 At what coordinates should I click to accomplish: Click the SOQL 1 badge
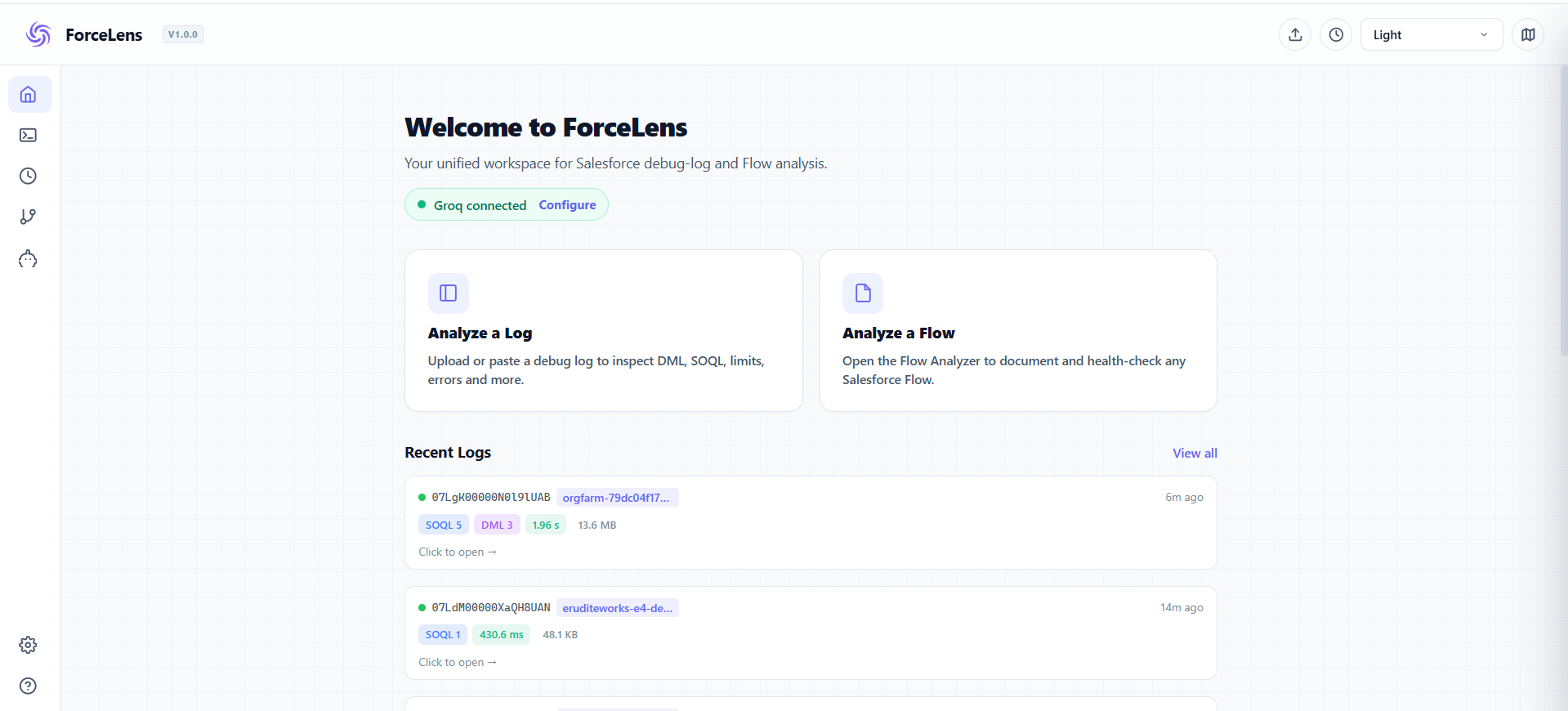(x=443, y=635)
